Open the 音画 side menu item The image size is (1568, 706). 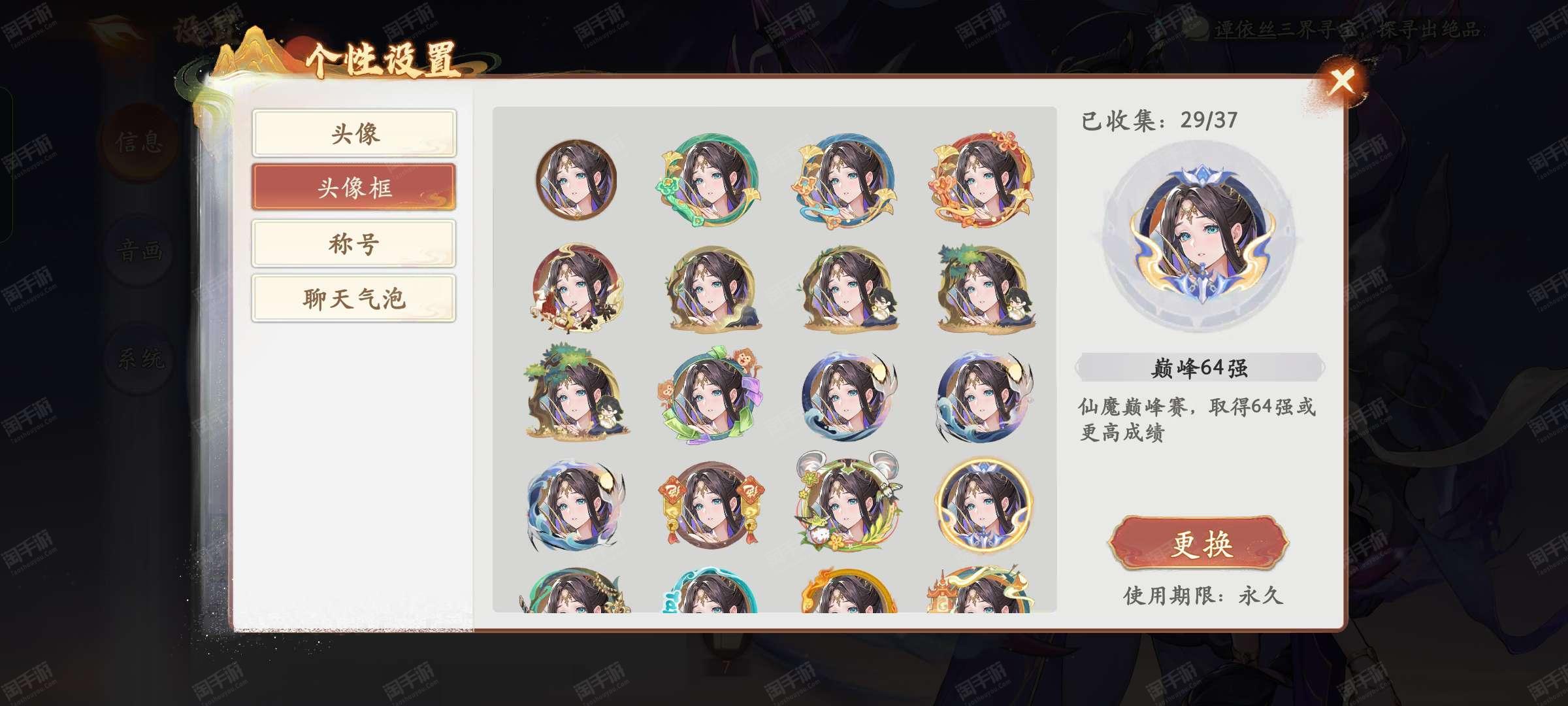point(139,250)
